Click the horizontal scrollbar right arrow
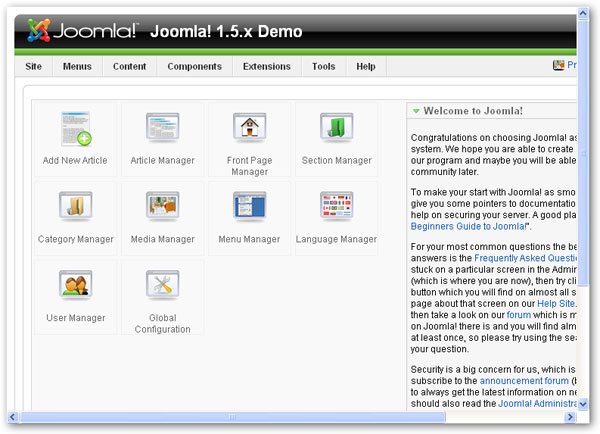The image size is (600, 434). pyautogui.click(x=570, y=417)
